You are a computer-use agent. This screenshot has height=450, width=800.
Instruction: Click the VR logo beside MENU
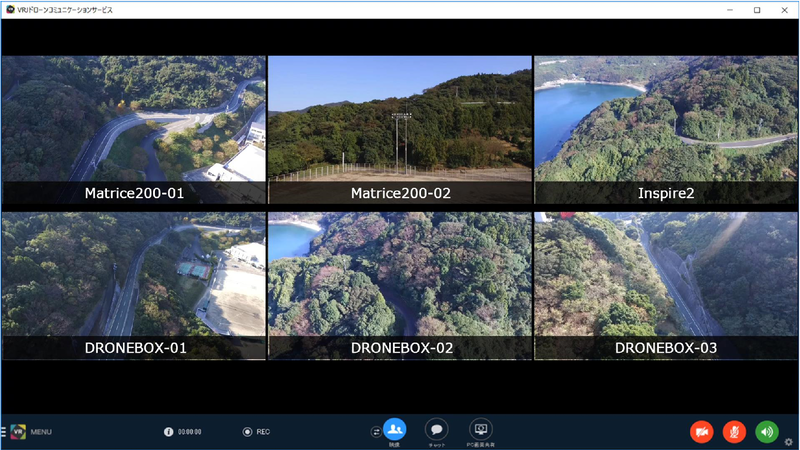coord(17,432)
